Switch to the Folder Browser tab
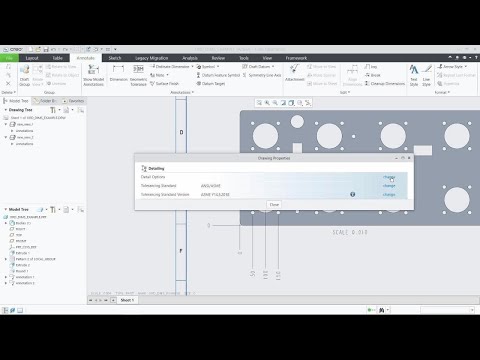The height and width of the screenshot is (360, 480). point(46,101)
